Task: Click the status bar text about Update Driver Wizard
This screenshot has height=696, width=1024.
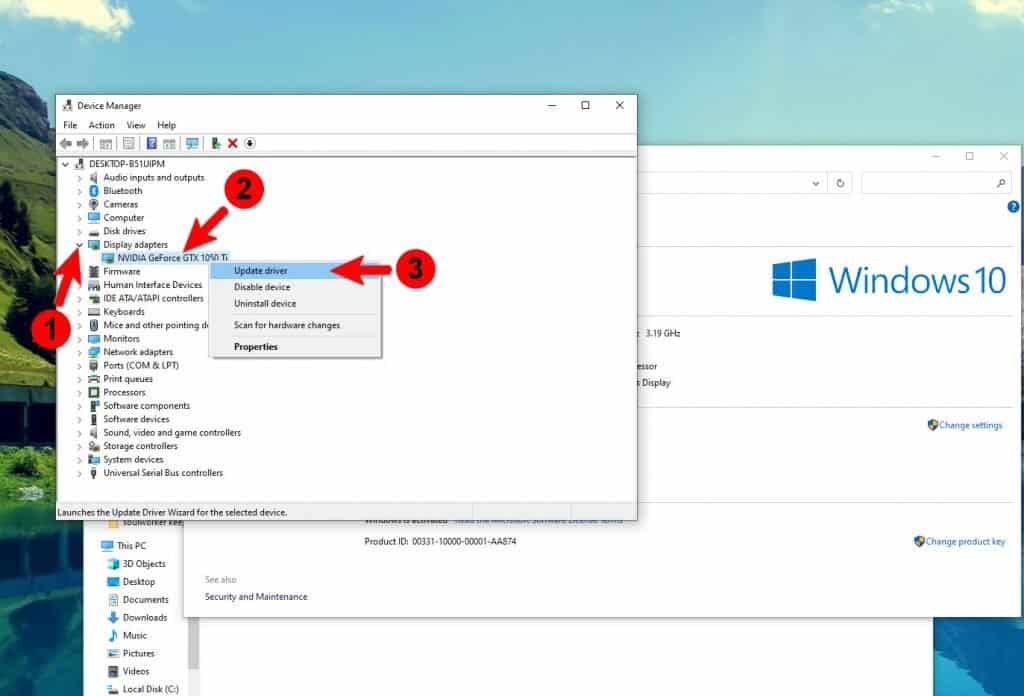Action: (x=172, y=513)
